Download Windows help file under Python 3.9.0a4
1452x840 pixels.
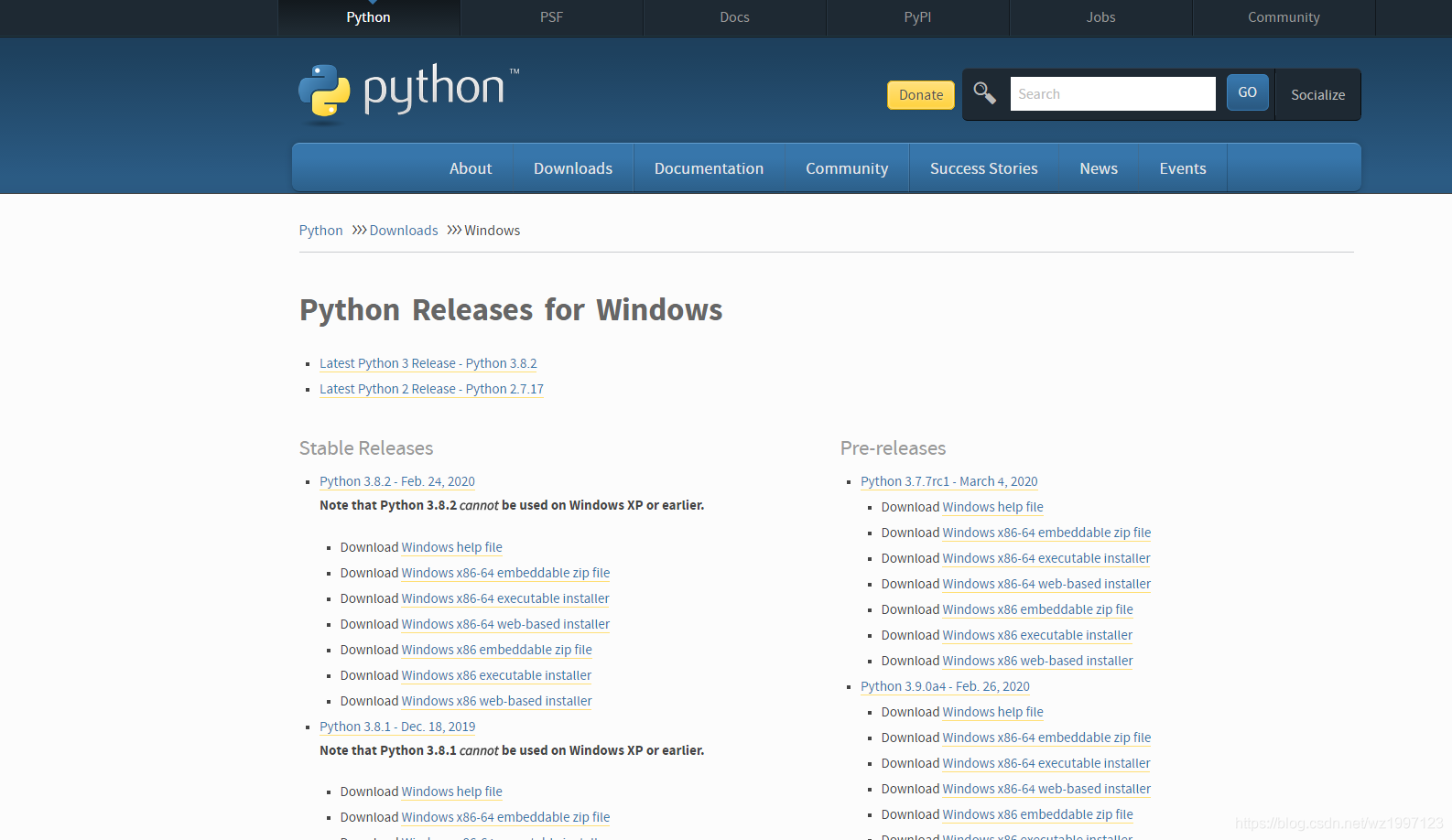[993, 712]
